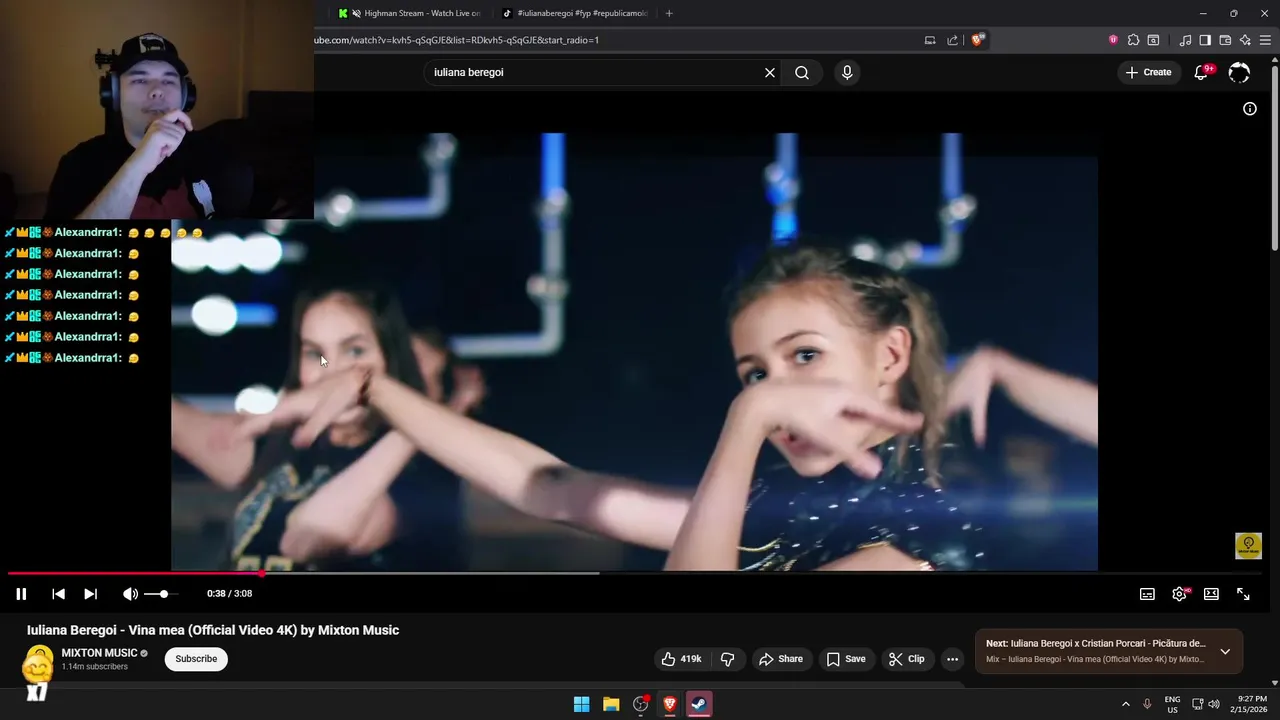Switch to theater mode view
The height and width of the screenshot is (720, 1280).
(x=1211, y=594)
